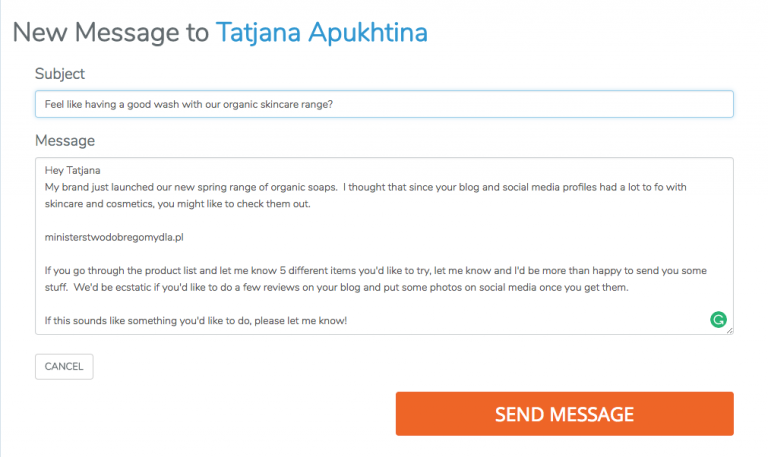The height and width of the screenshot is (457, 768).
Task: Click the Message field label
Action: pos(65,140)
